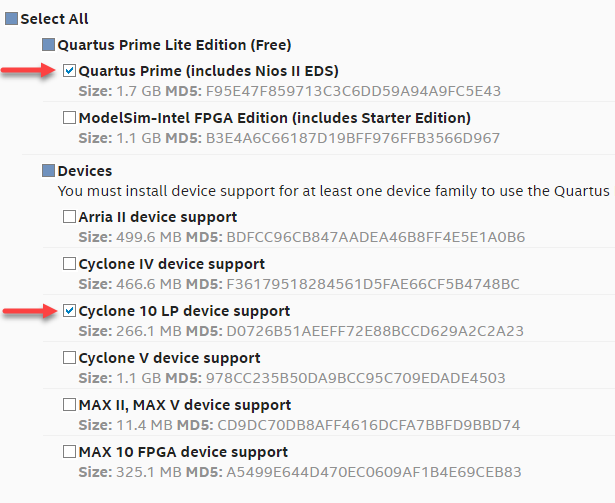Click the 'Devices' heading text
This screenshot has width=615, height=503.
(85, 171)
